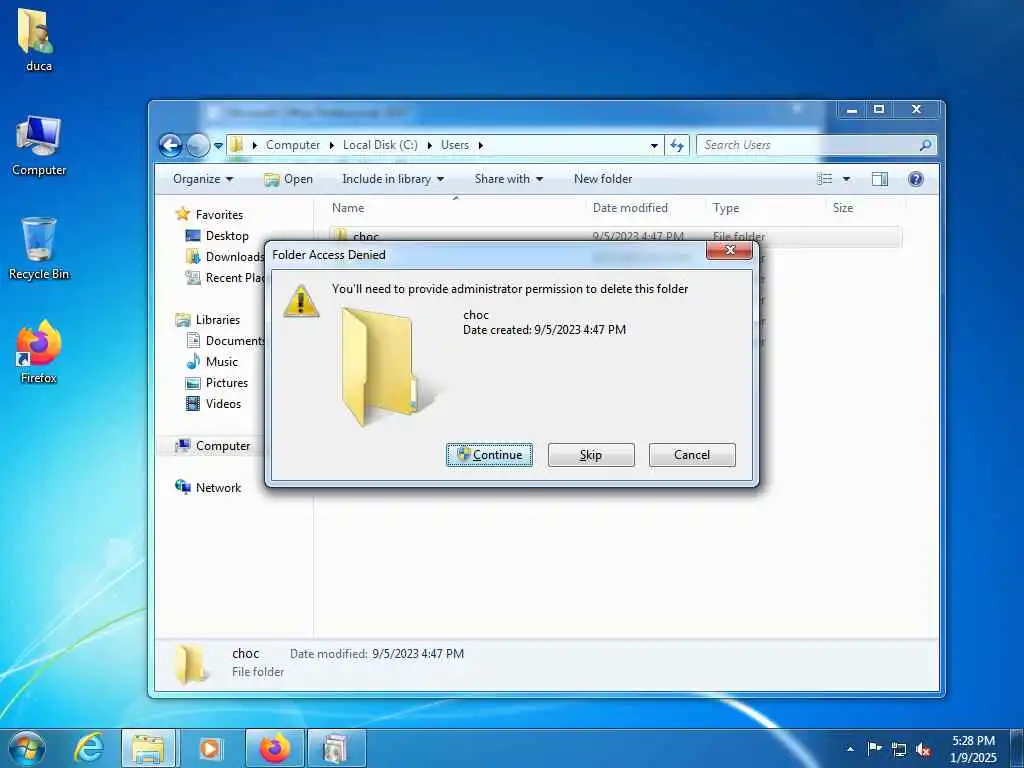Select the choc folder row in file list
Screen dimensions: 1024x768
pyautogui.click(x=616, y=236)
